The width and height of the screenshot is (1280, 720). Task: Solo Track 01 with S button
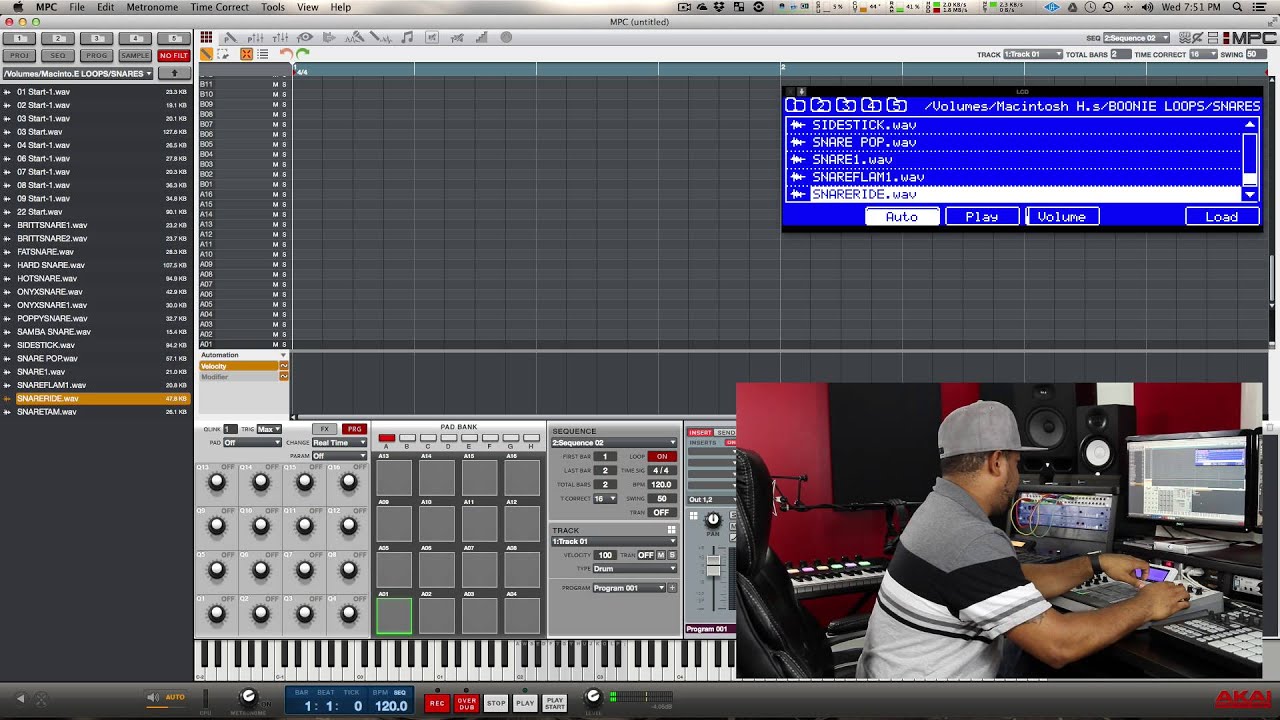(x=672, y=555)
